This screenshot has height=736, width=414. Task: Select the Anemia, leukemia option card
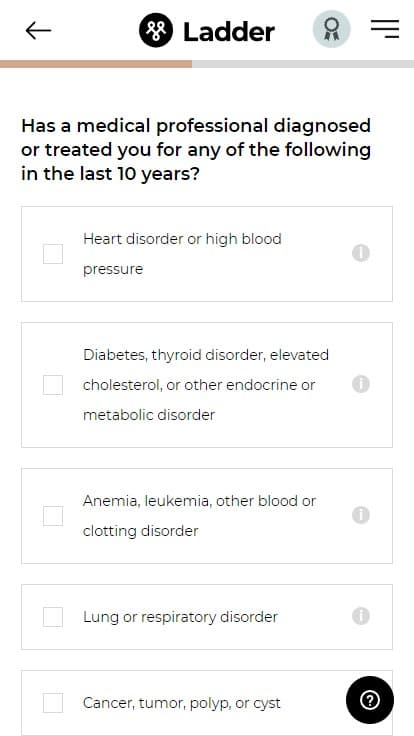[207, 516]
